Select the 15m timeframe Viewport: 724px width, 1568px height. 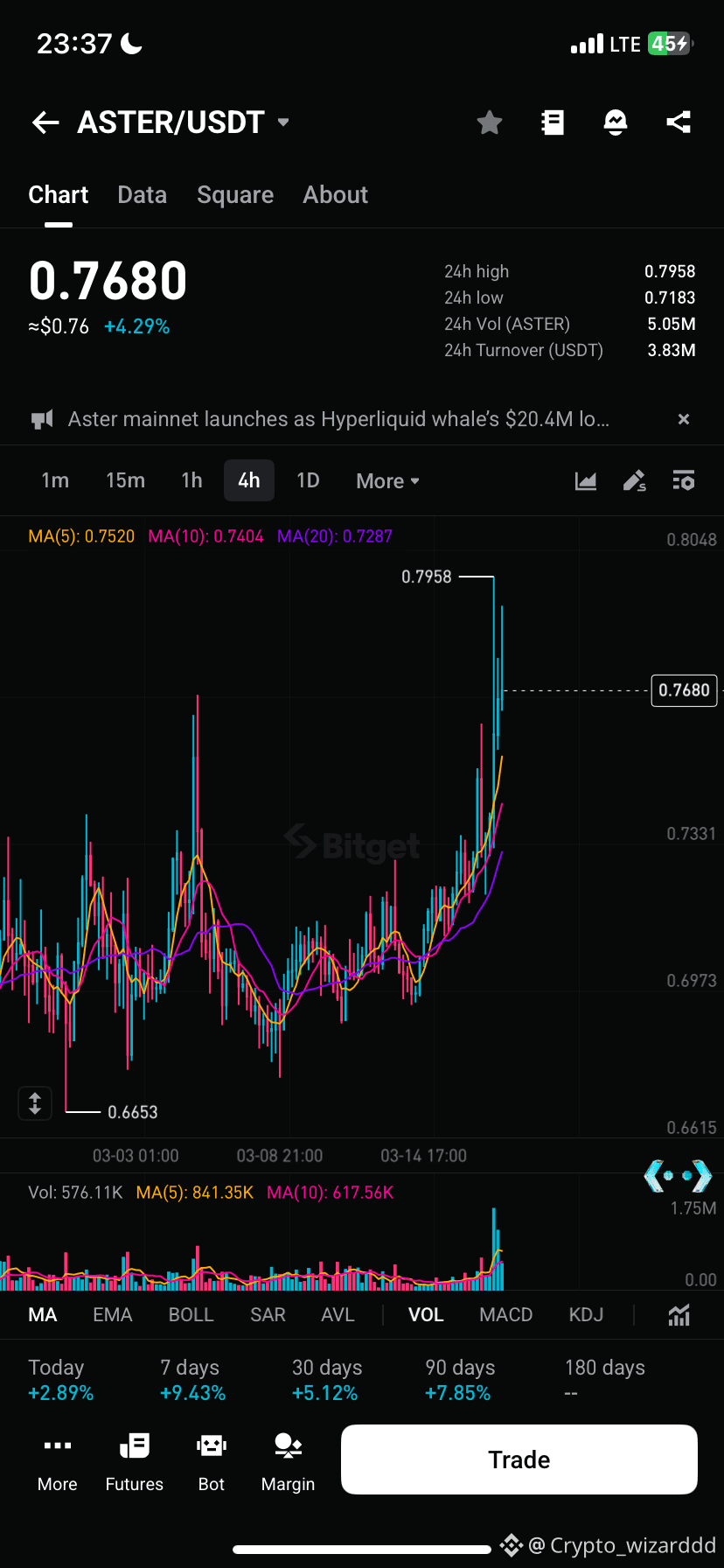126,480
